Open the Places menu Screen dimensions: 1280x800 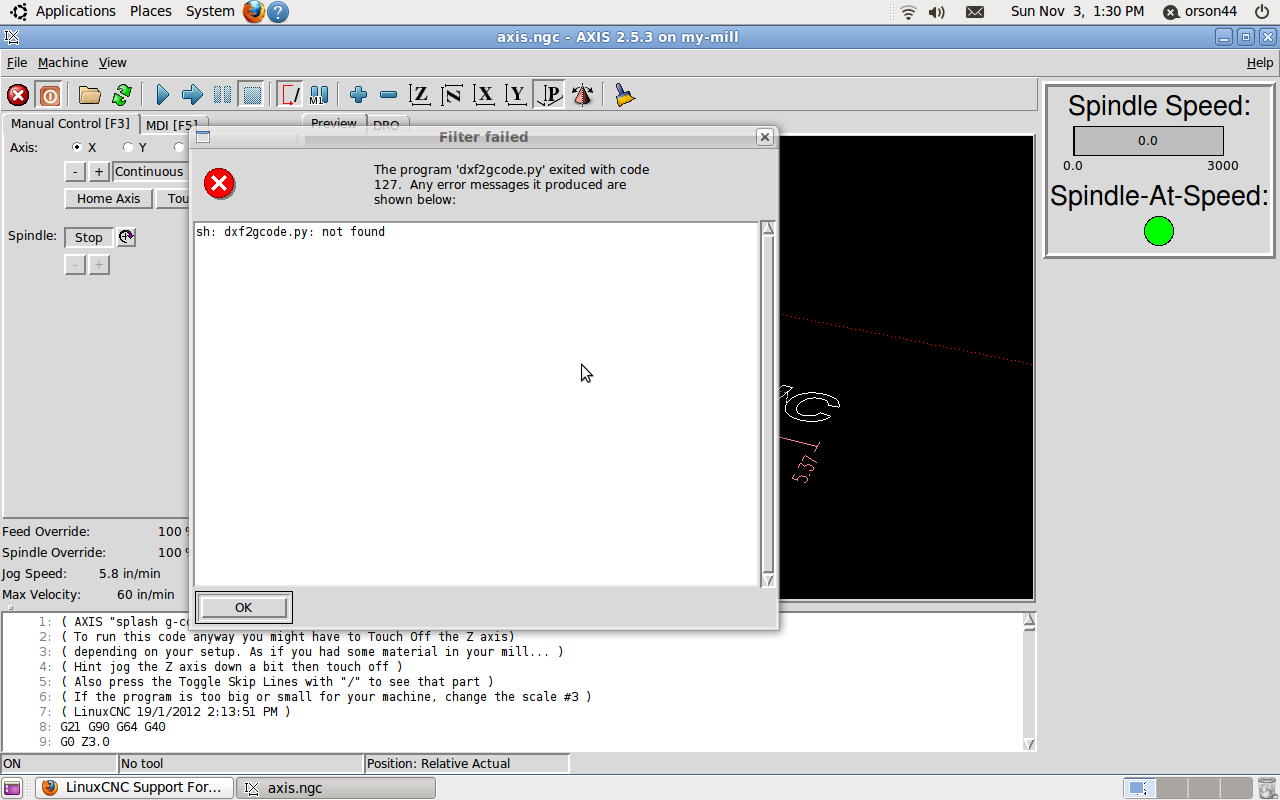coord(151,11)
